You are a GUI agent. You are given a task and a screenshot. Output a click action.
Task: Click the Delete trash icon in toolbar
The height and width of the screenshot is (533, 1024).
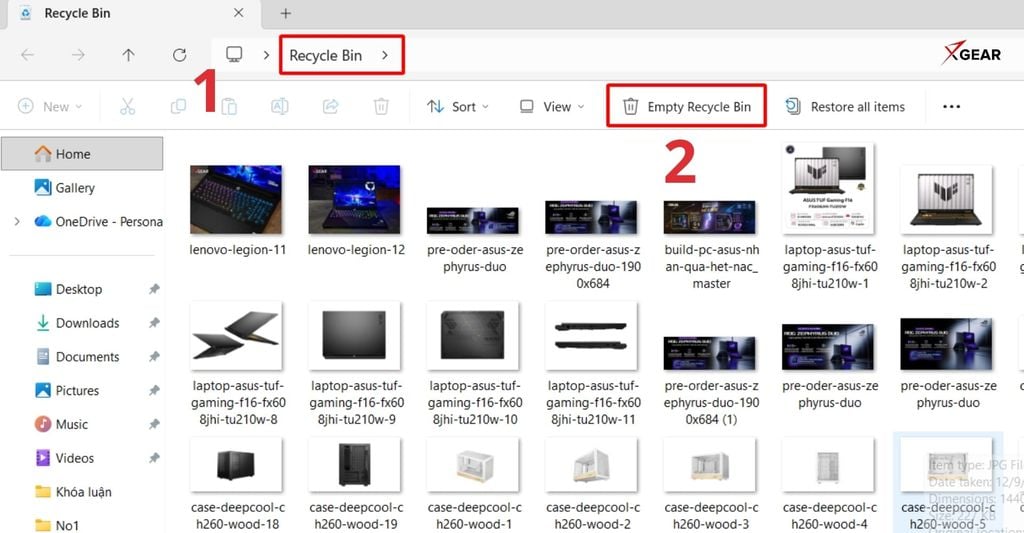(381, 106)
